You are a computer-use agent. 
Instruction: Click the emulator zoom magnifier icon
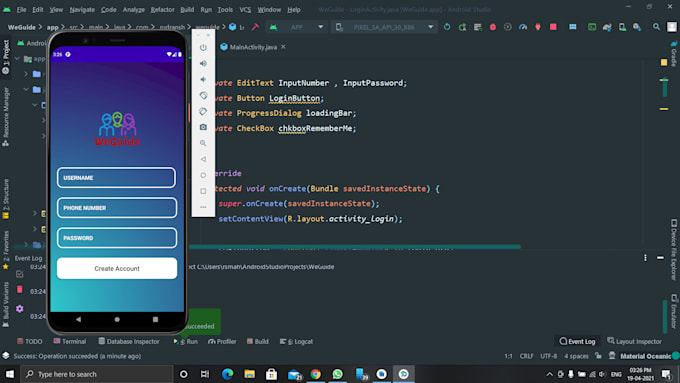point(203,143)
